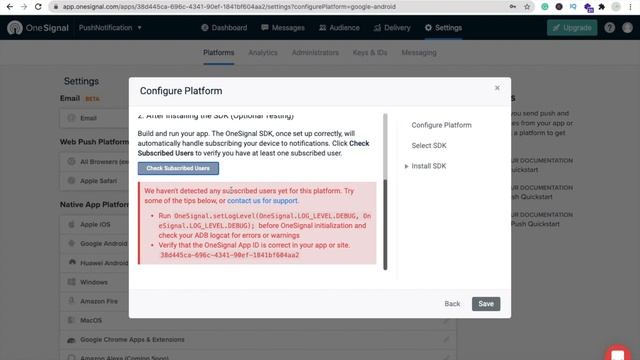Viewport: 640px width, 360px height.
Task: Click the Upgrade button
Action: click(x=572, y=28)
